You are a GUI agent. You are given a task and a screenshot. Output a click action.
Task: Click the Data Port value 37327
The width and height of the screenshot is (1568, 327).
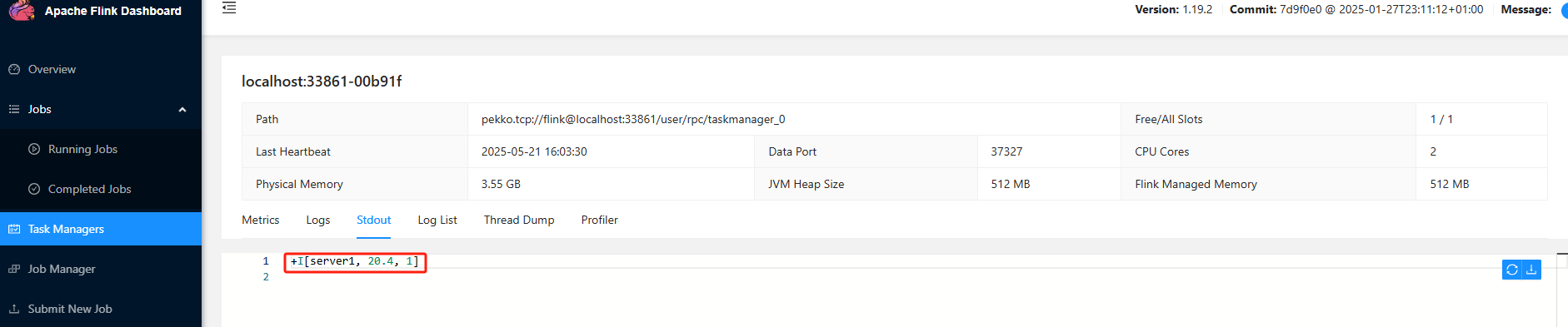(1006, 151)
